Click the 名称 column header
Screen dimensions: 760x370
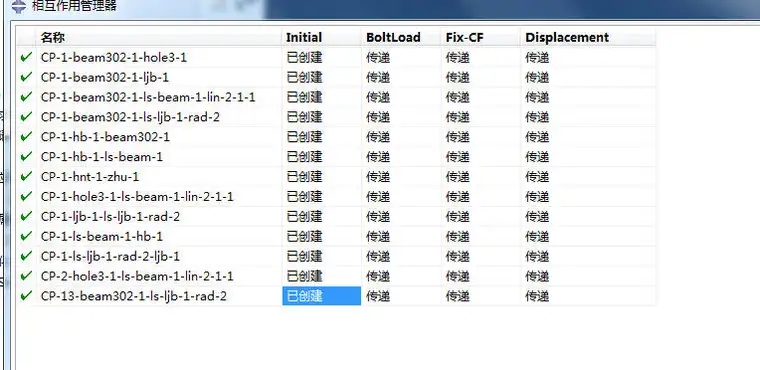click(x=158, y=37)
